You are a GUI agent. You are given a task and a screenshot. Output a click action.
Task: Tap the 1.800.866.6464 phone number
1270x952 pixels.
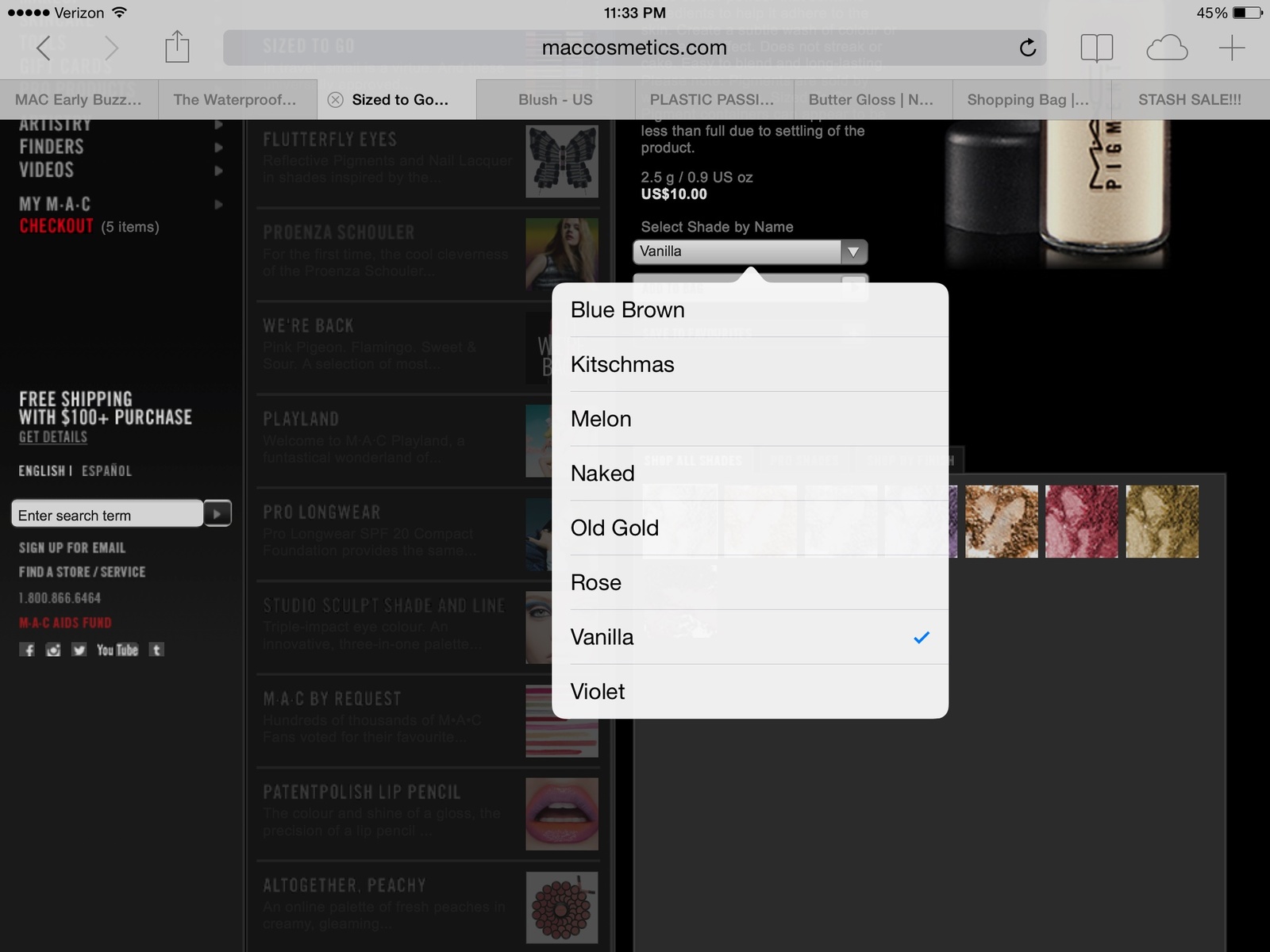[60, 597]
